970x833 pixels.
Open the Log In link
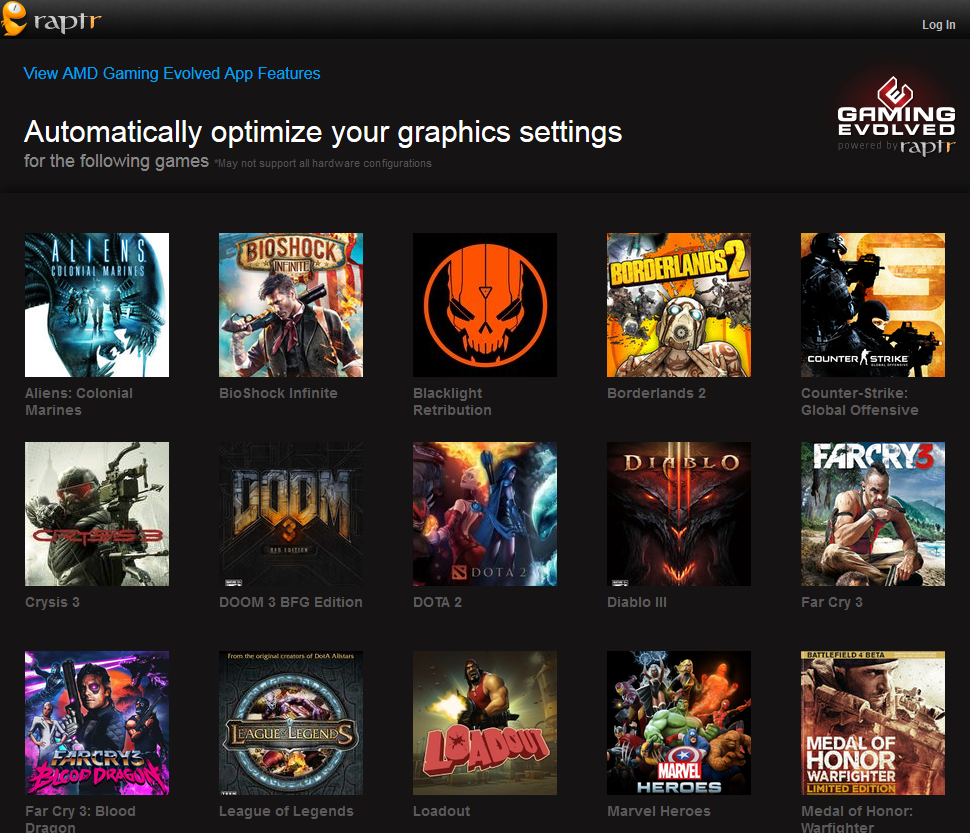pos(938,25)
